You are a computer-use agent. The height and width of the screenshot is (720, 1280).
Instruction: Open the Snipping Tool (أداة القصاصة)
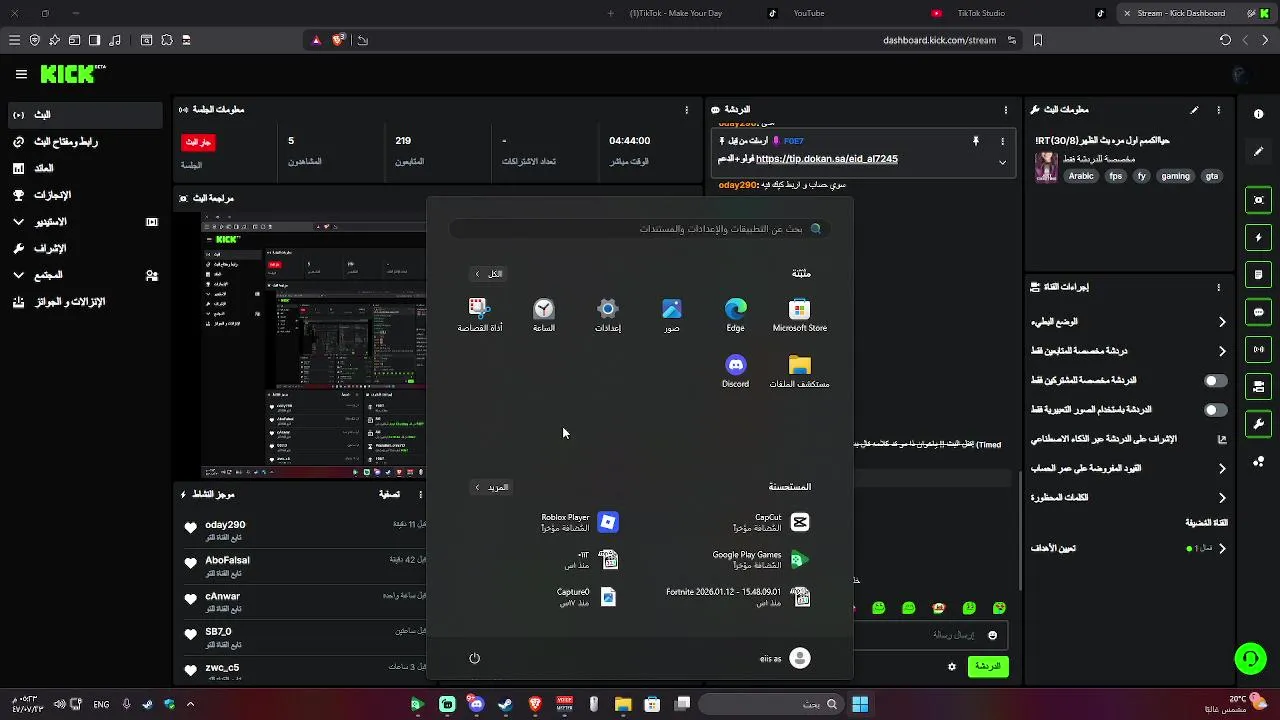point(480,315)
